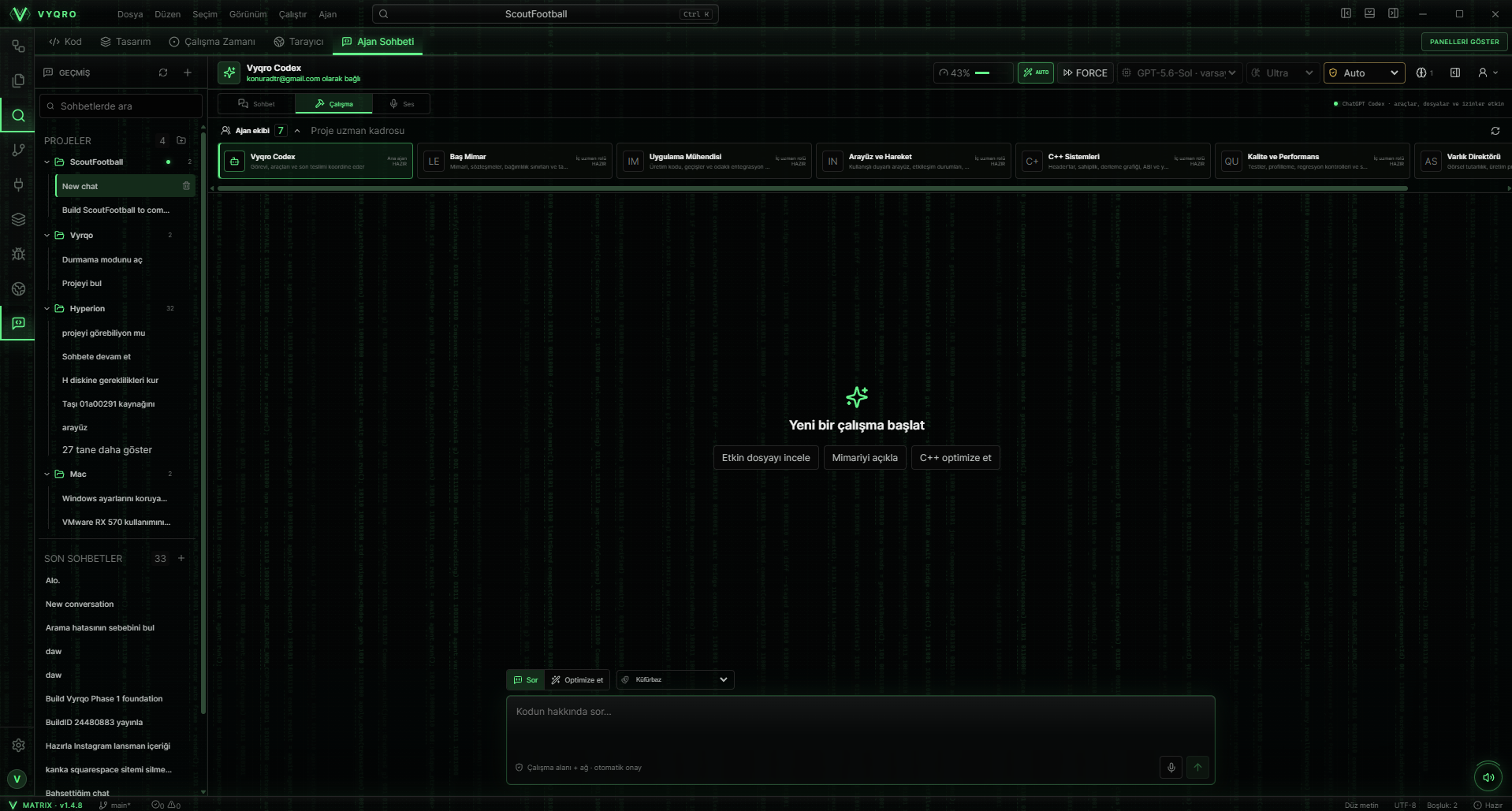Click the Panelleri Göster button
1512x811 pixels.
click(1464, 42)
